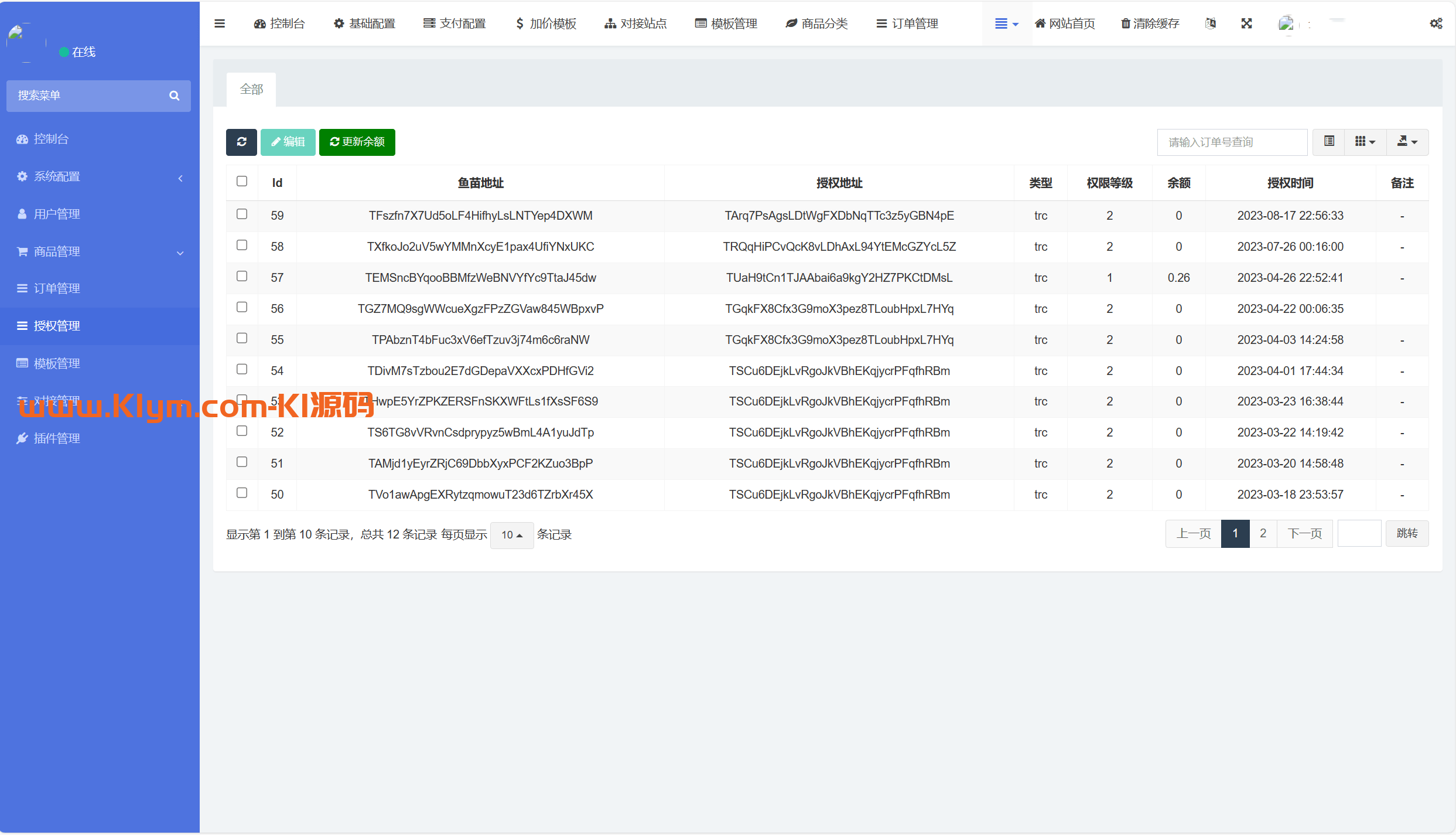Select checkbox for row Id 59
This screenshot has width=1456, height=835.
[242, 214]
